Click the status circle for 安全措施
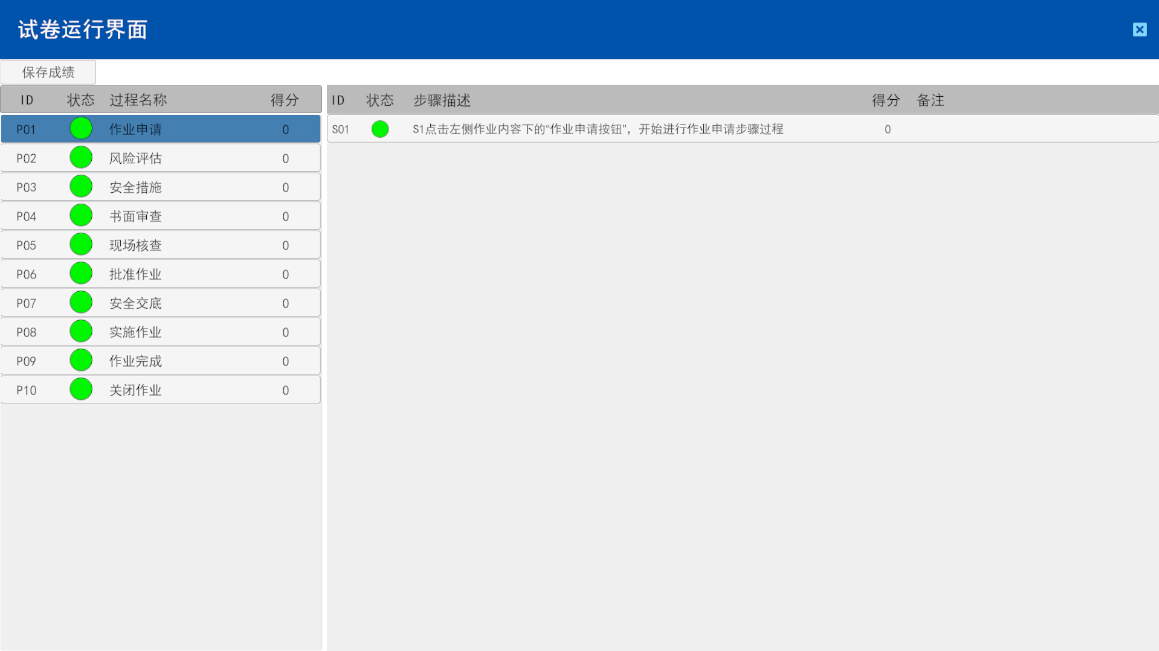Viewport: 1159px width, 651px height. 80,186
